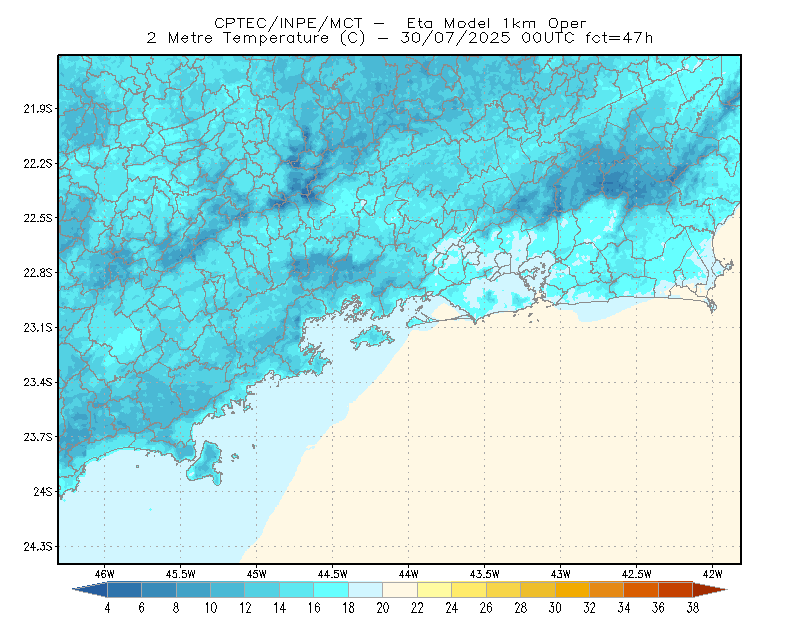Click the 24-26 yellow colorbar swatch

point(469,590)
